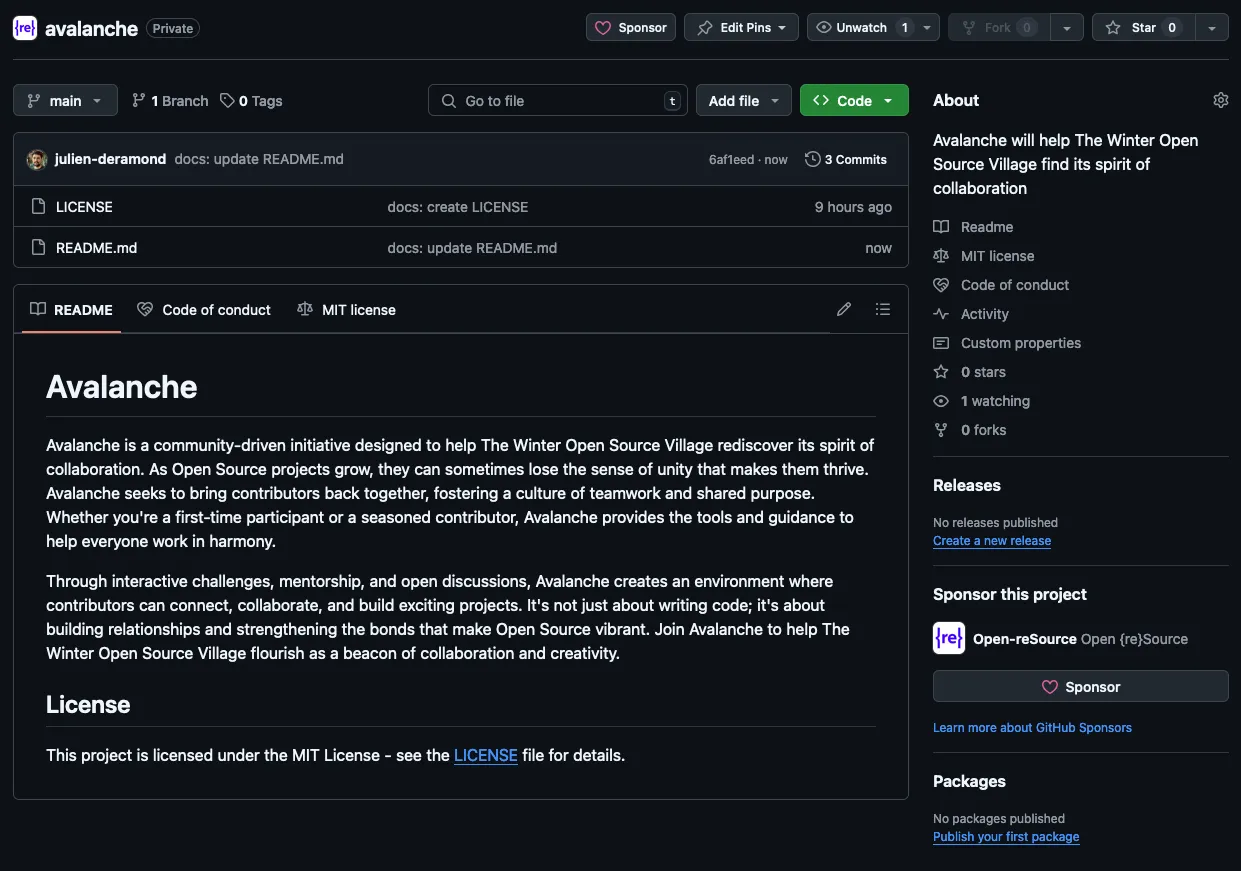The image size is (1241, 871).
Task: Open the Add file dropdown
Action: click(743, 101)
